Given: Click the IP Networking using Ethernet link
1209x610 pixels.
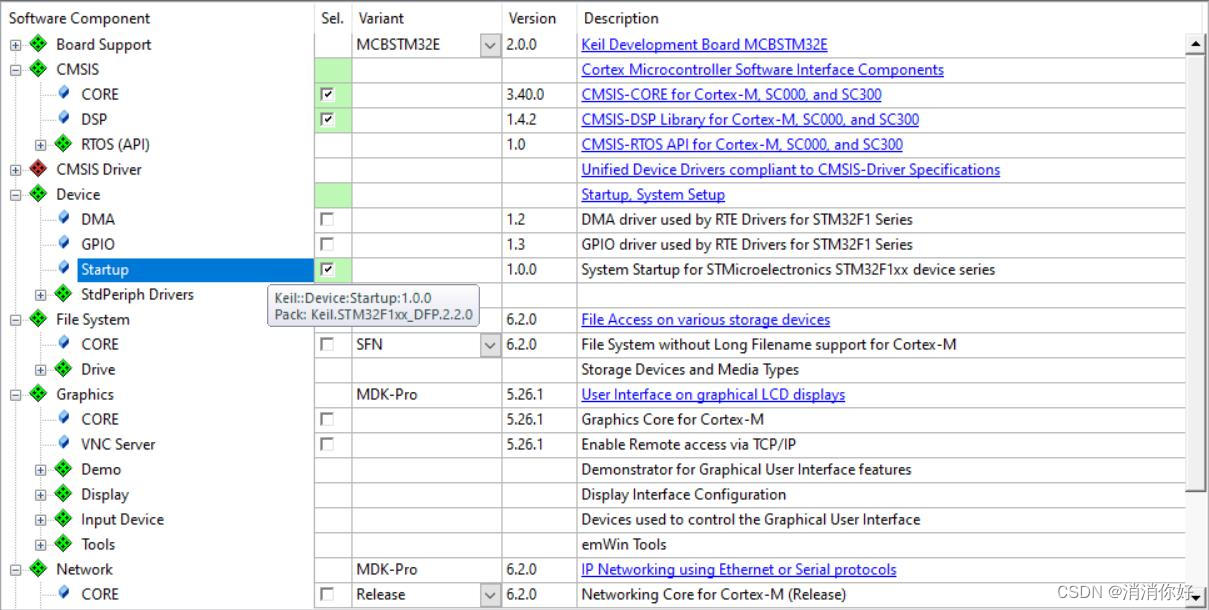Looking at the screenshot, I should pyautogui.click(x=738, y=569).
